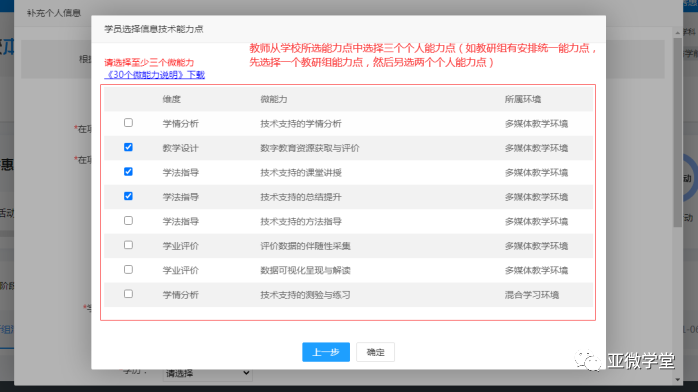The width and height of the screenshot is (698, 392).
Task: Click the 数据可视化呈现与解读 cell
Action: (x=305, y=271)
